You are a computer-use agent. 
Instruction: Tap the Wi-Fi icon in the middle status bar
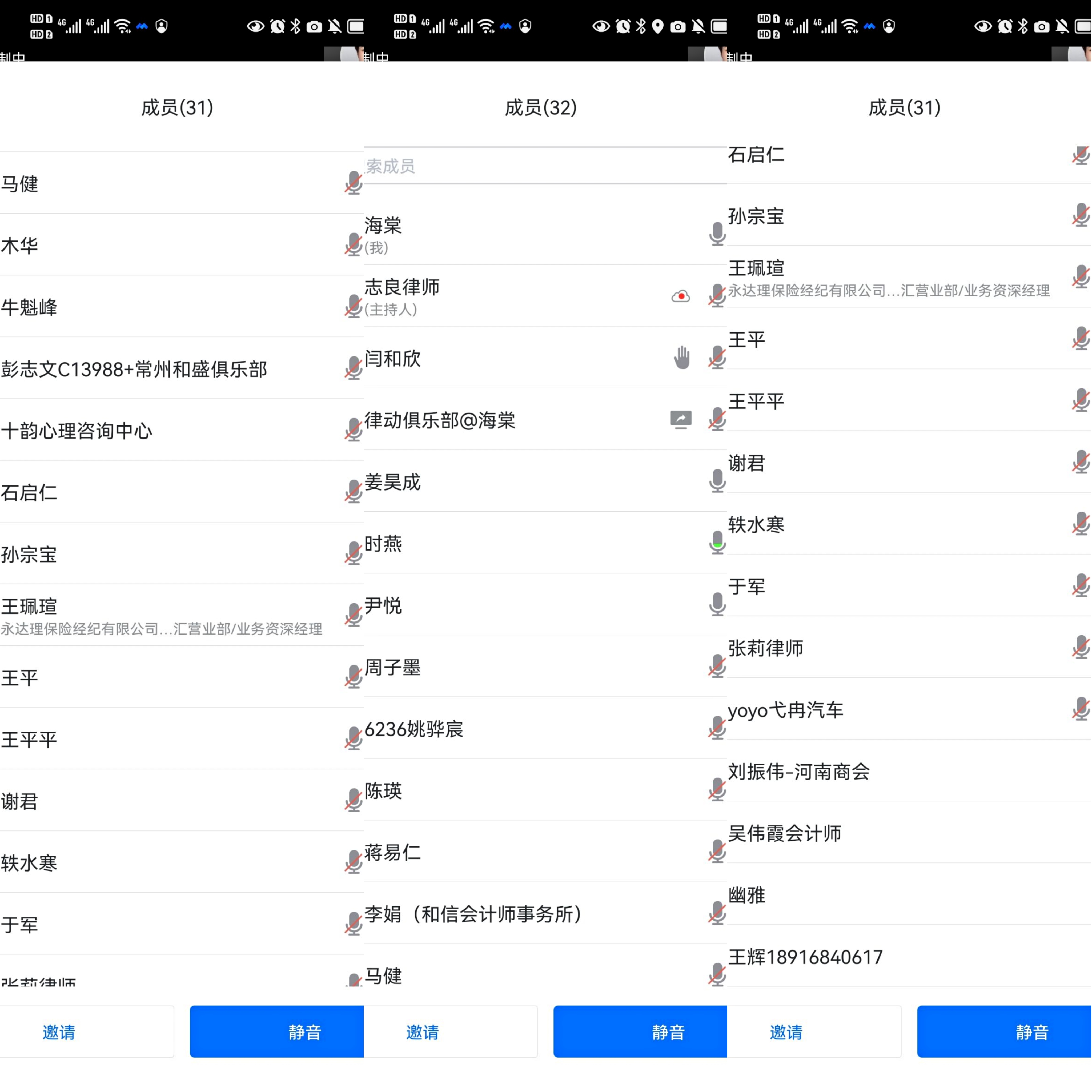[487, 26]
